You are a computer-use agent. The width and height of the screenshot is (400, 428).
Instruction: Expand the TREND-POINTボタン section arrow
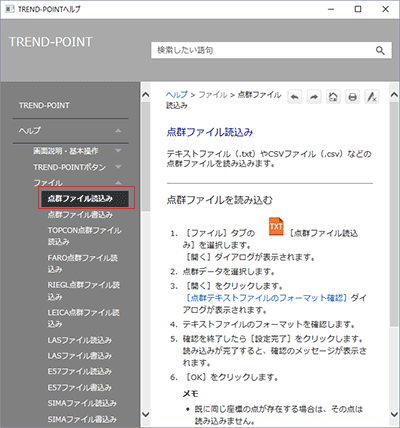coord(118,166)
